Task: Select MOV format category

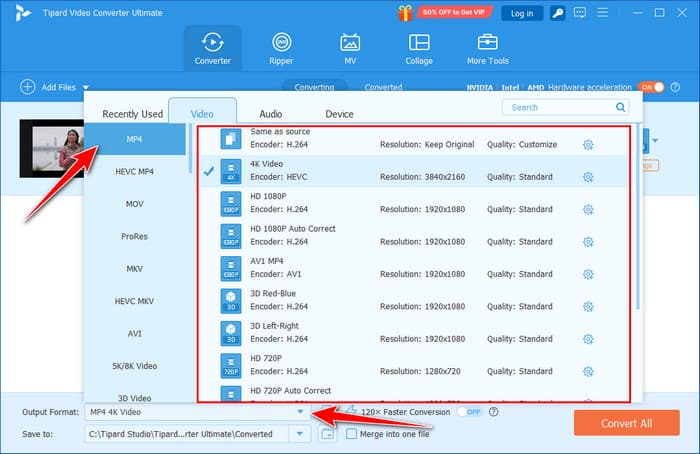Action: click(134, 204)
